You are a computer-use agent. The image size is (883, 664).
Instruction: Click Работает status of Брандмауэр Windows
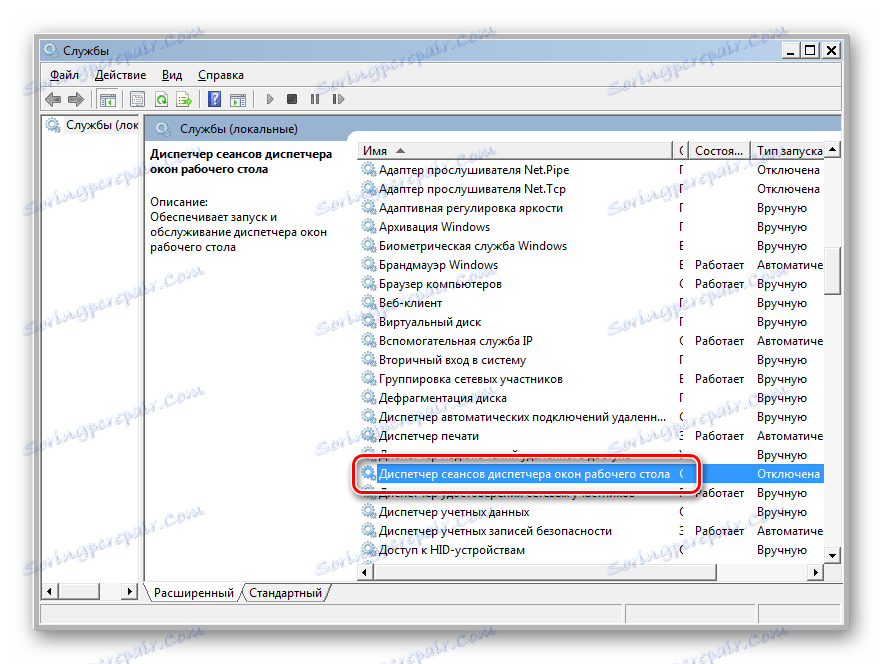[719, 265]
